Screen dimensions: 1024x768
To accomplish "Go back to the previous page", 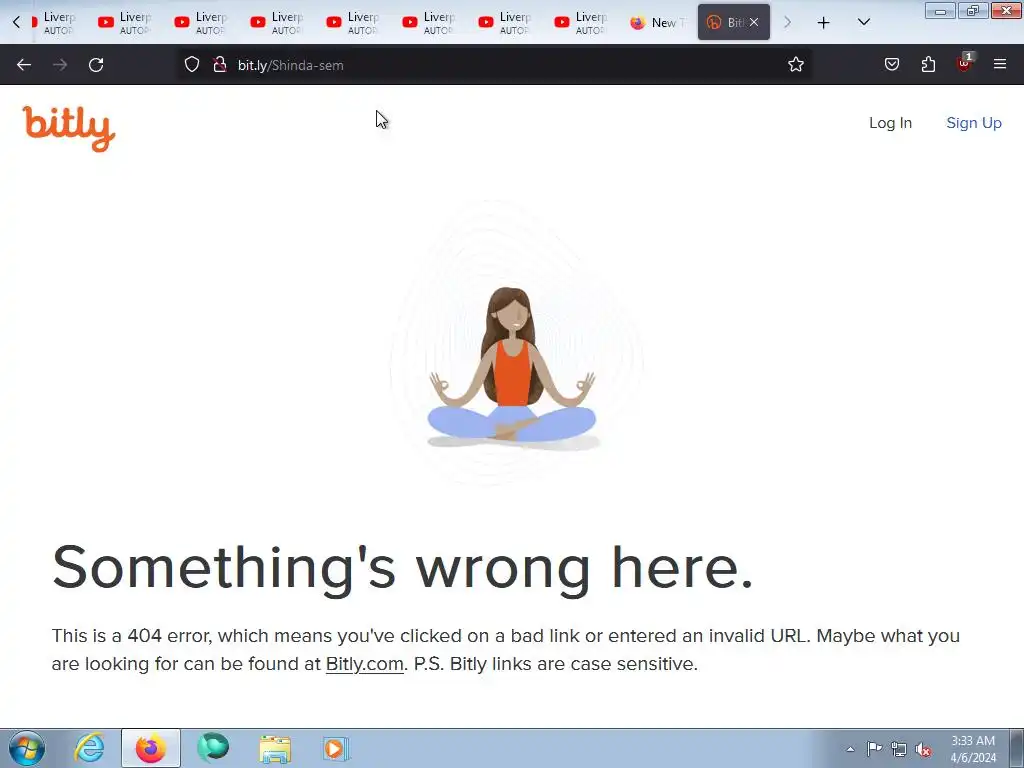I will (24, 65).
